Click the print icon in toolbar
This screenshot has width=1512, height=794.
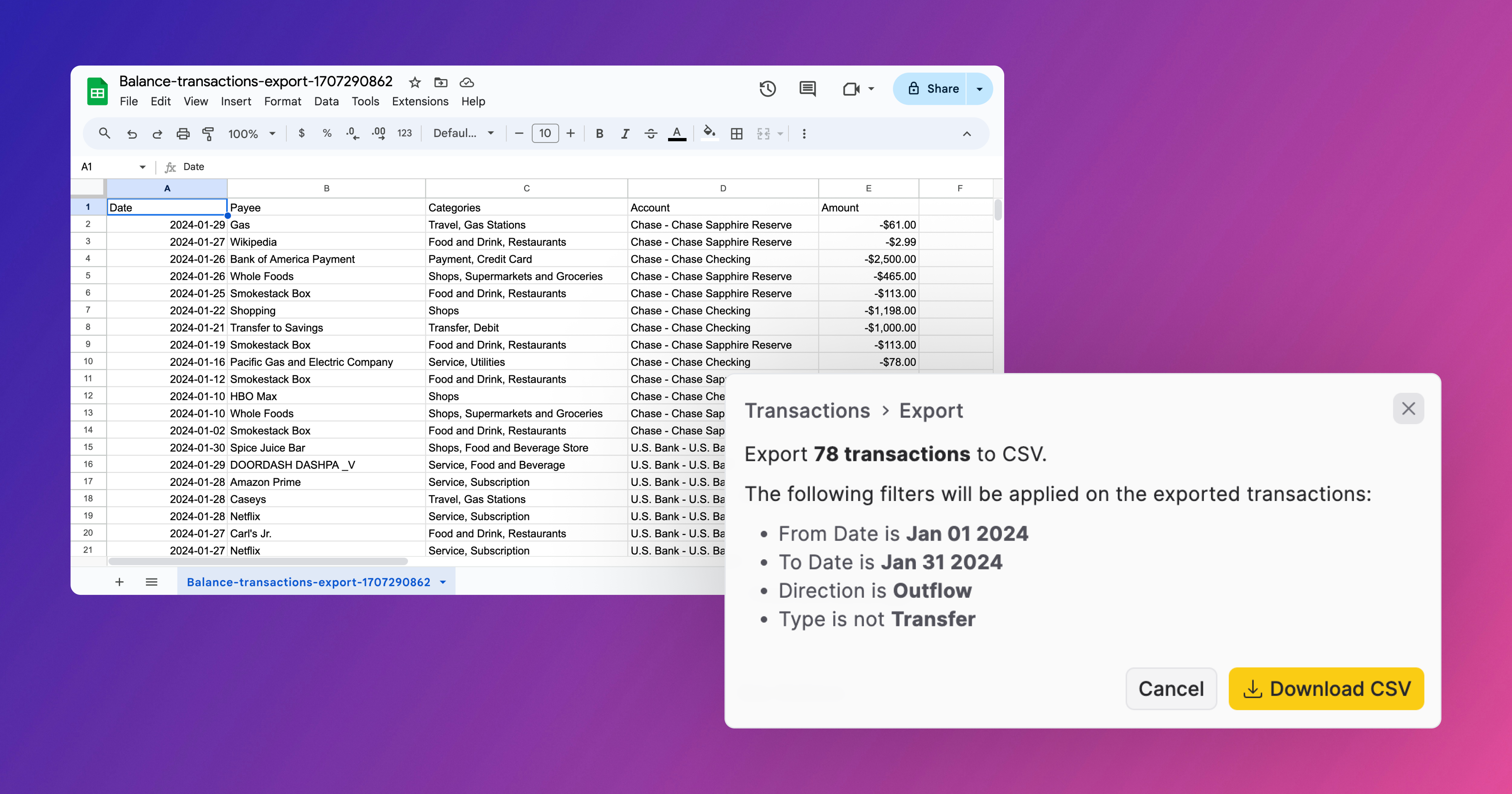(x=183, y=133)
